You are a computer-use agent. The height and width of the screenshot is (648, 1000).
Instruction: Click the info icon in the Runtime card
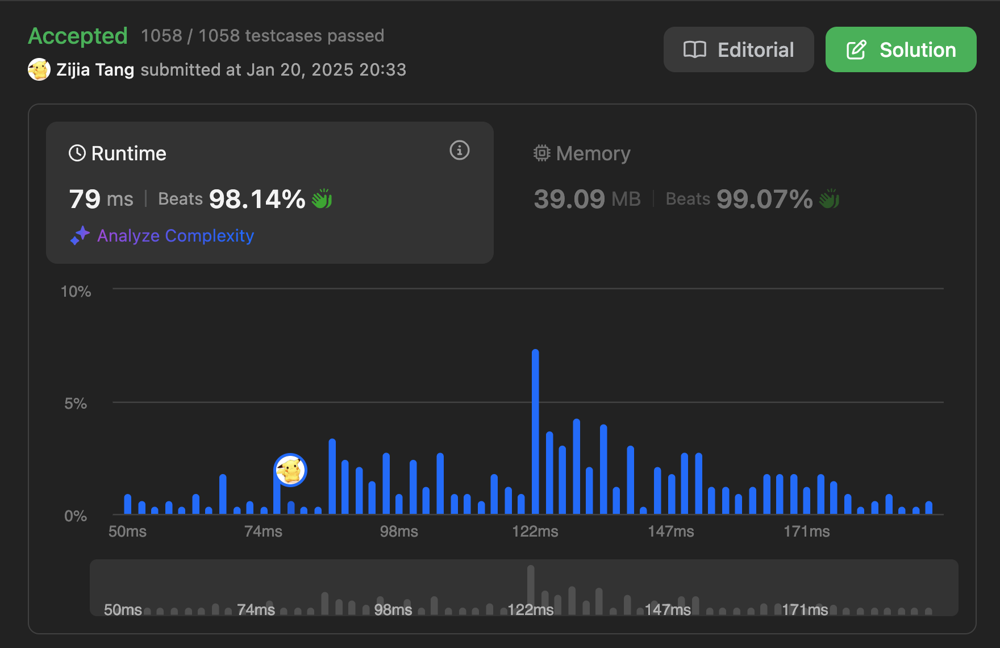pyautogui.click(x=459, y=150)
